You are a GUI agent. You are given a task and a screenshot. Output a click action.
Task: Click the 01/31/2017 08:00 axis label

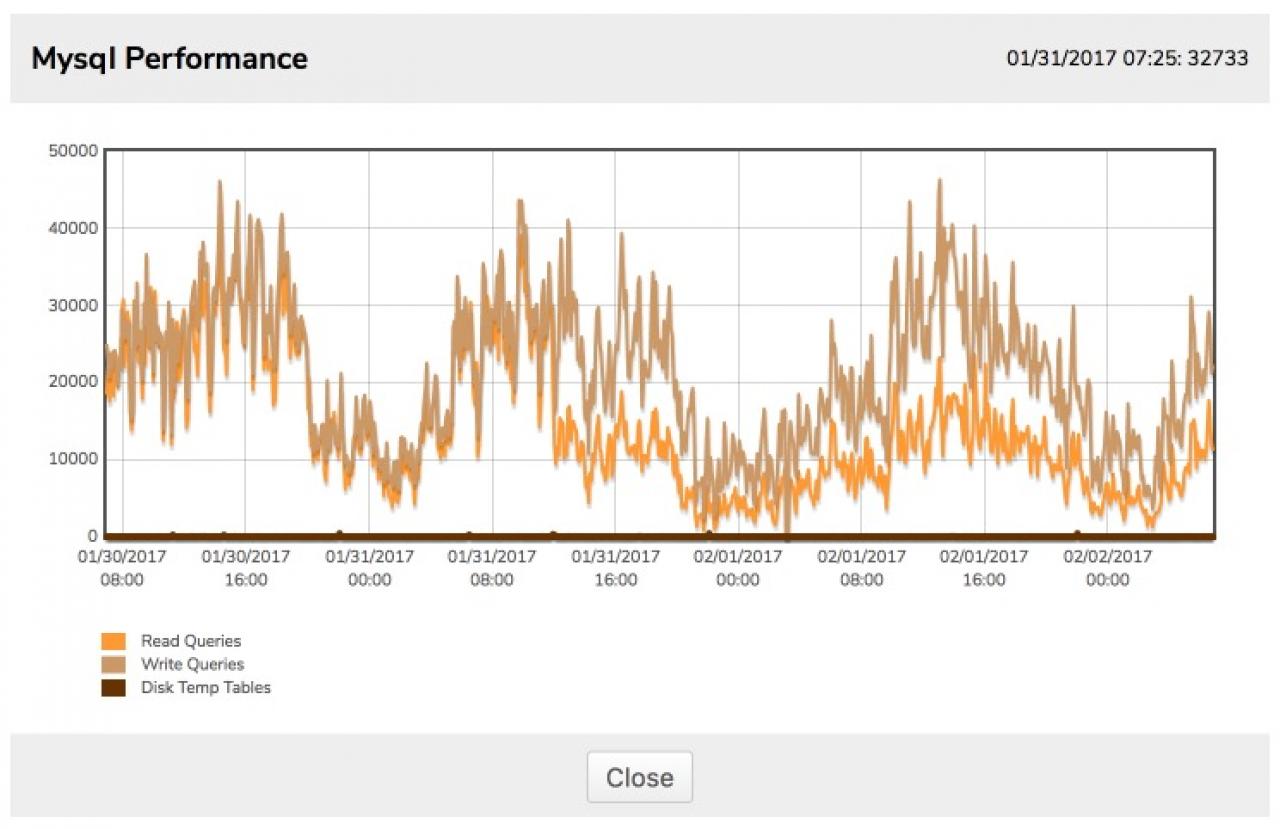coord(492,568)
